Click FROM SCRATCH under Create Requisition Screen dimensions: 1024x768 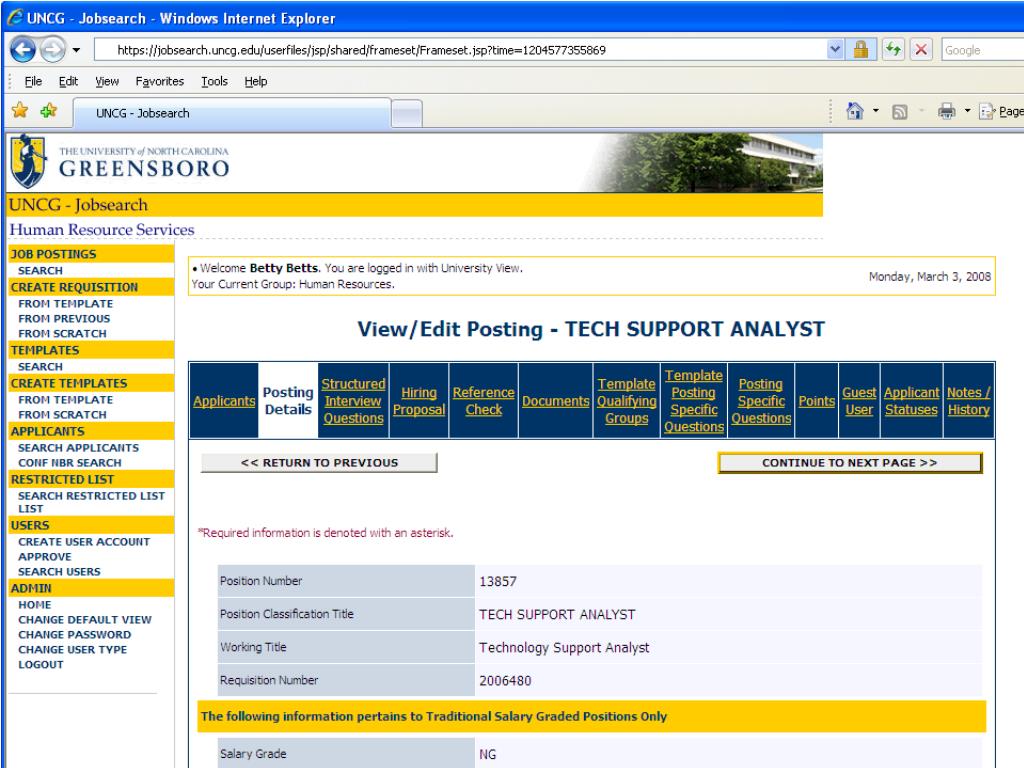pyautogui.click(x=62, y=334)
